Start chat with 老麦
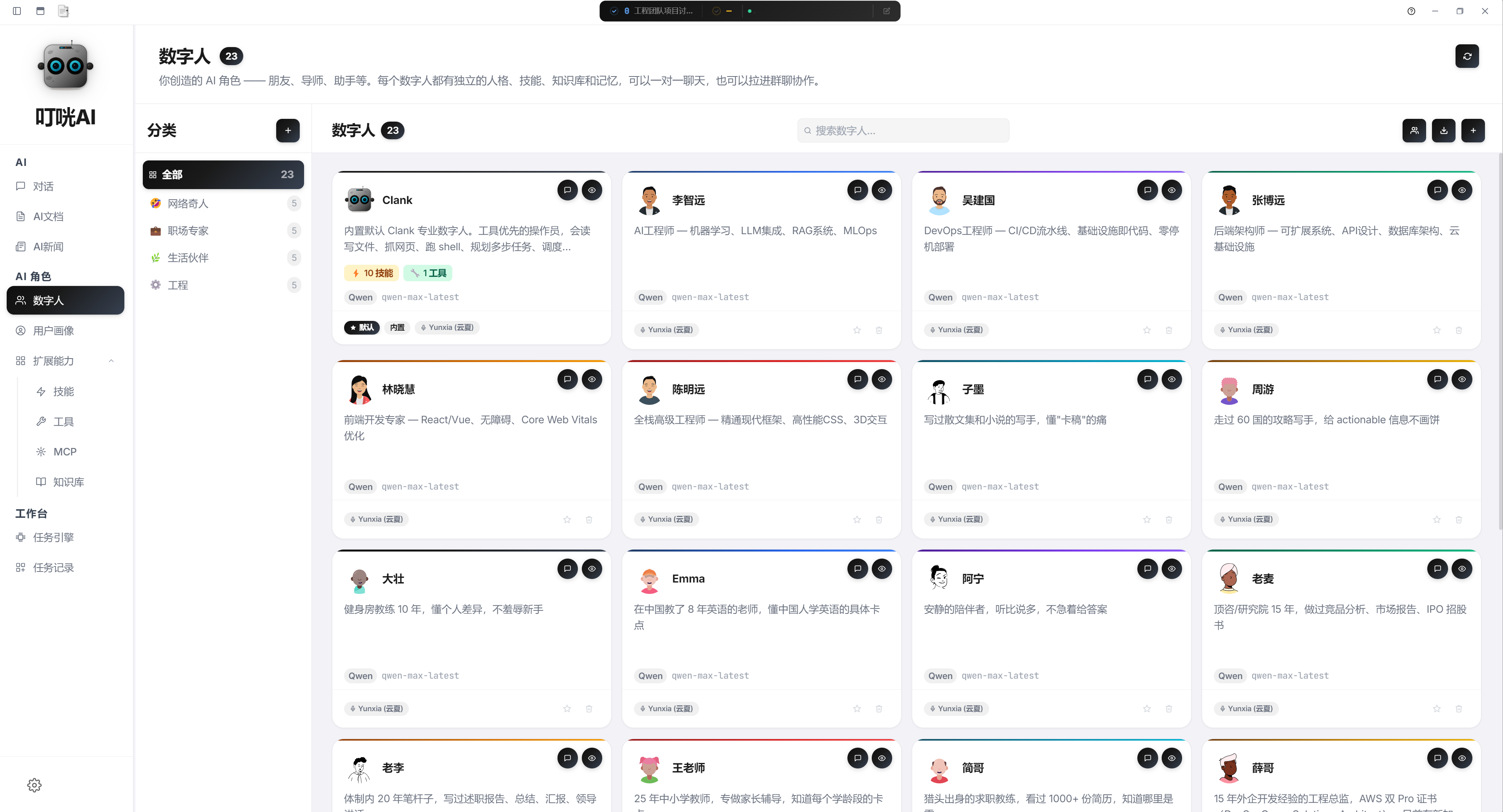1503x812 pixels. [x=1437, y=569]
